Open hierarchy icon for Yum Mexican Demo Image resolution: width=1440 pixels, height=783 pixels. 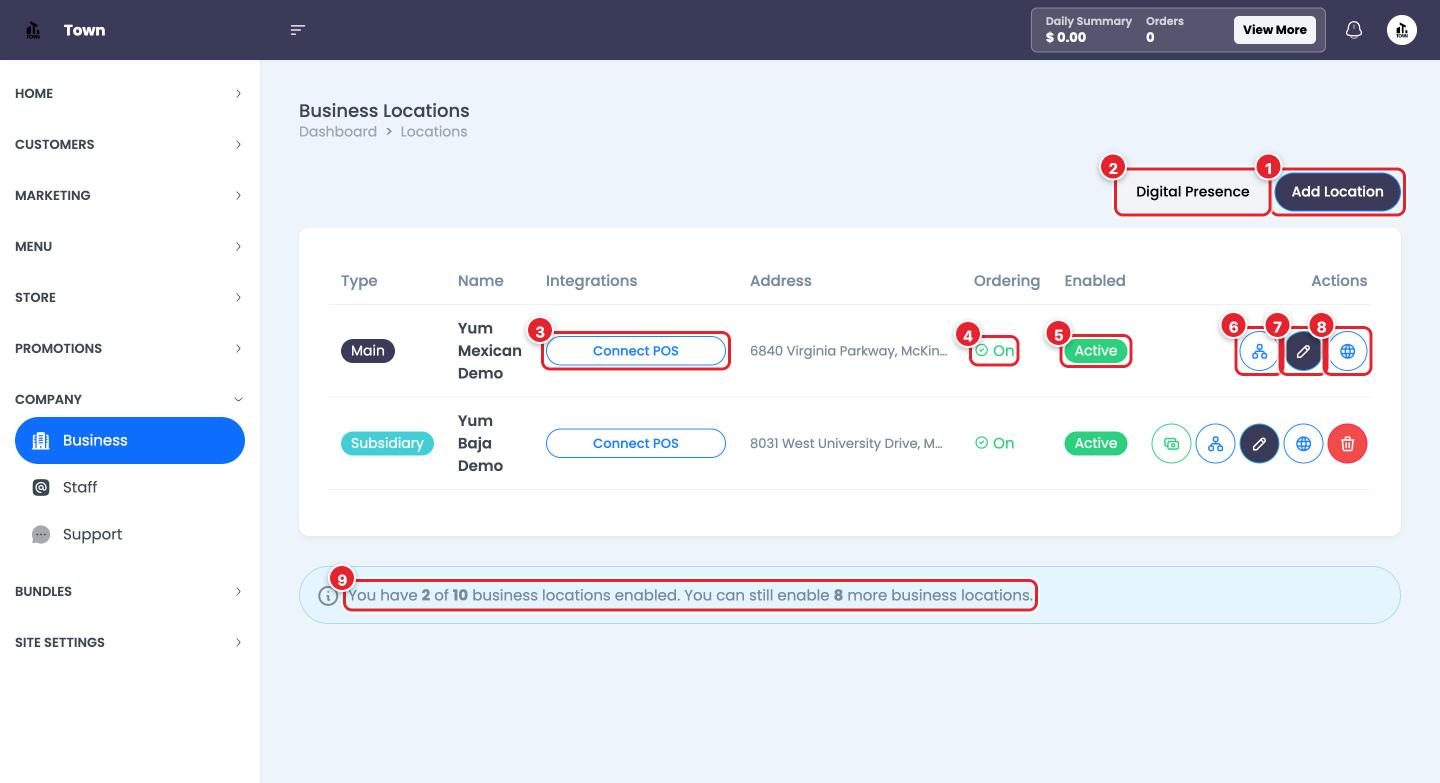[x=1259, y=351]
